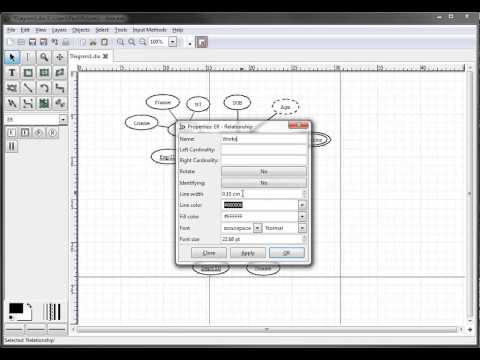The image size is (480, 360).
Task: Click the New diagram toolbar icon
Action: pos(10,42)
